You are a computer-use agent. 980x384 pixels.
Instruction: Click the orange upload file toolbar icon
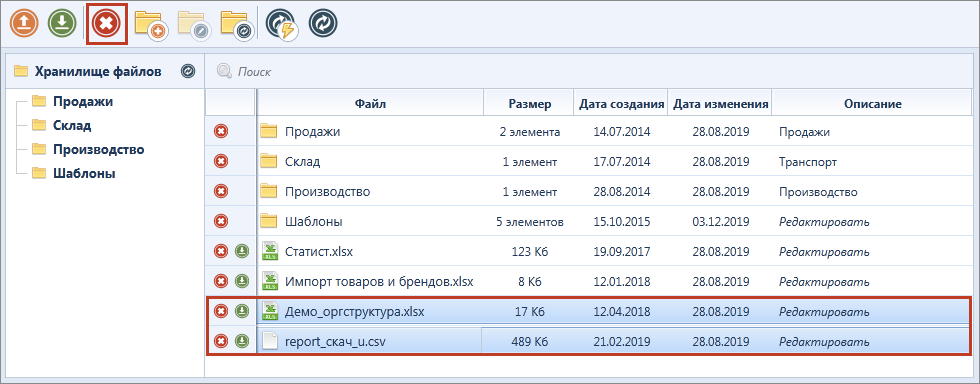[24, 24]
